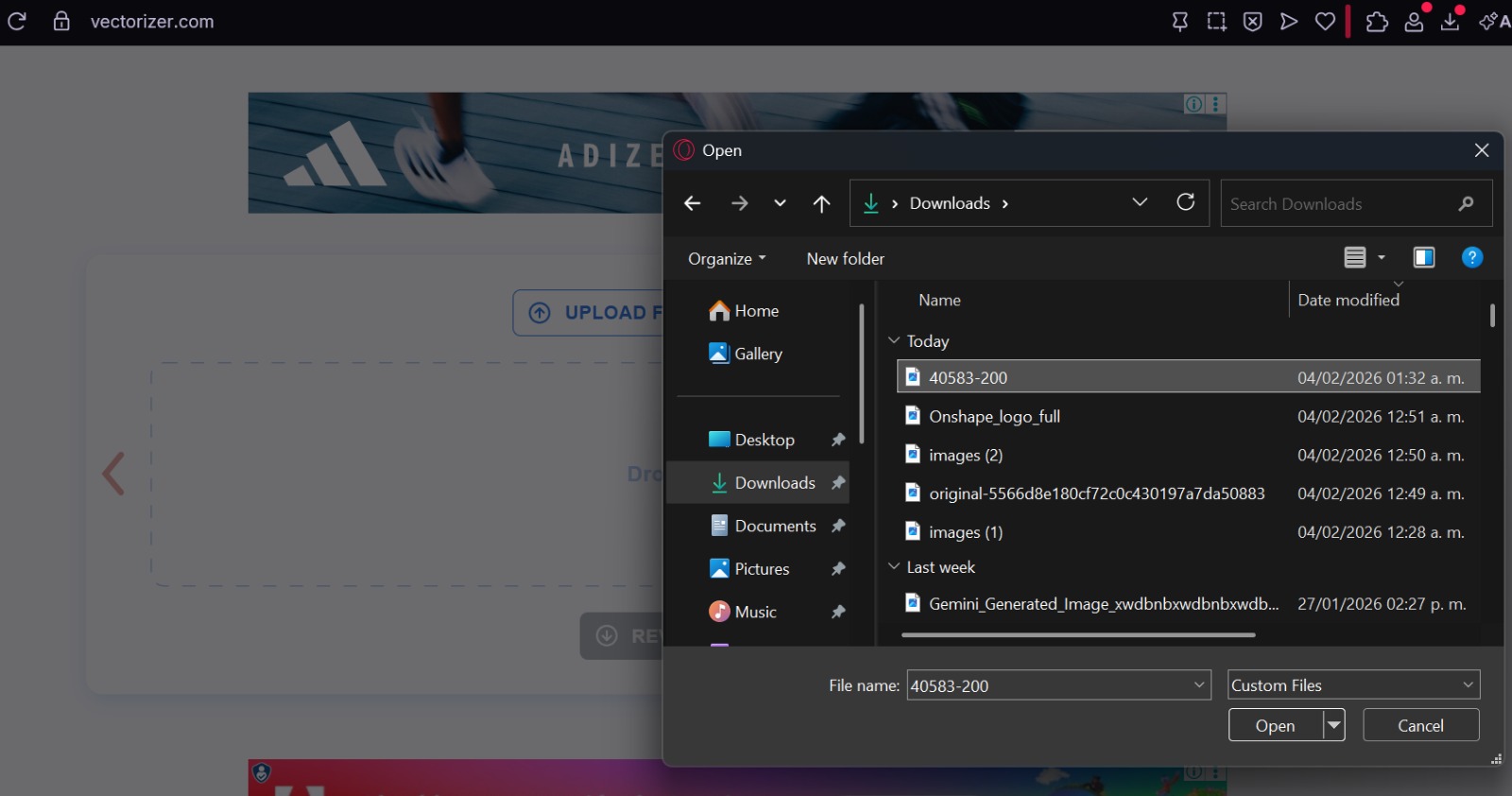Open the browser extensions cube icon

pyautogui.click(x=1378, y=22)
